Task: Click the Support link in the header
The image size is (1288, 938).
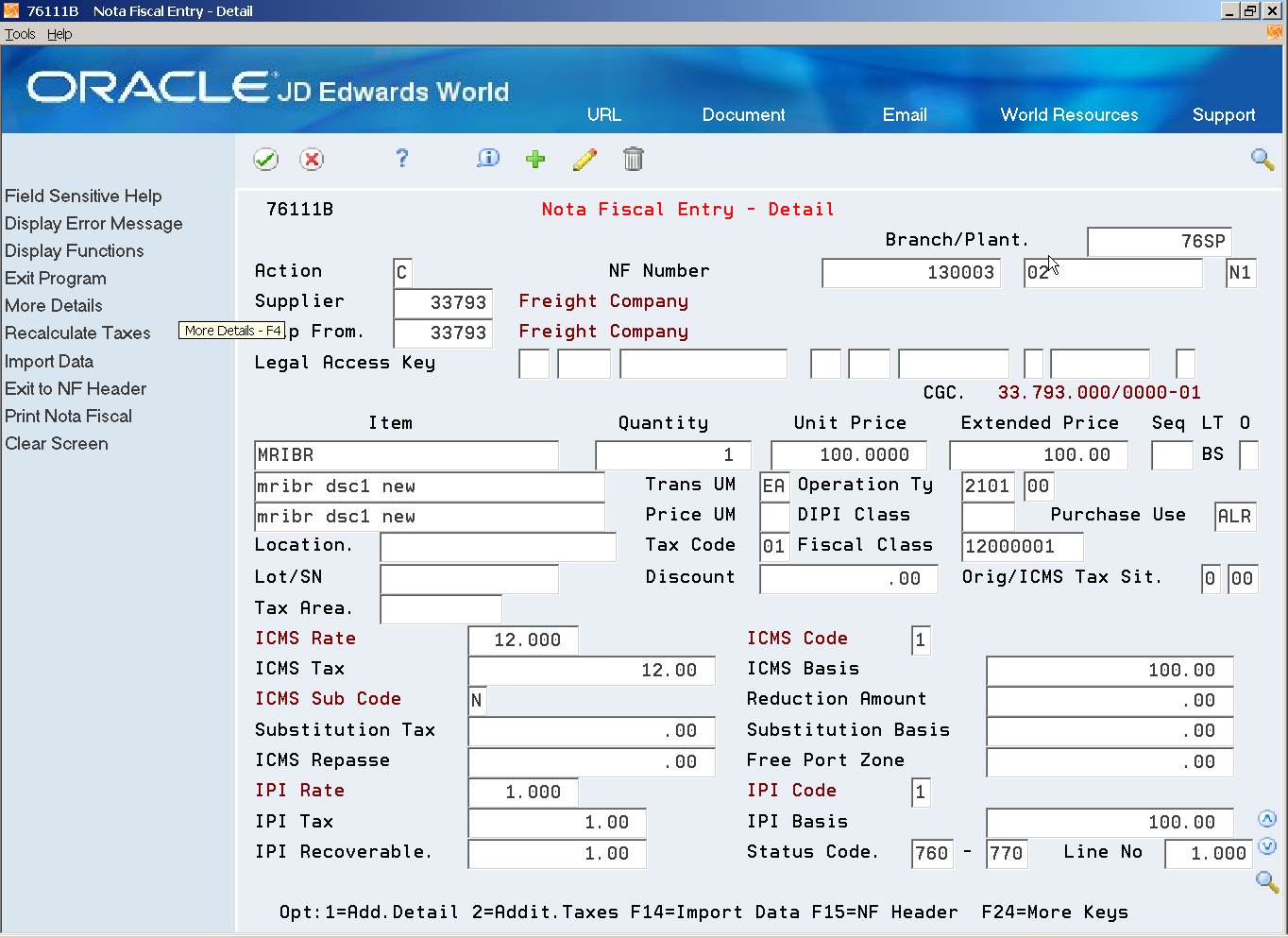Action: [1223, 115]
